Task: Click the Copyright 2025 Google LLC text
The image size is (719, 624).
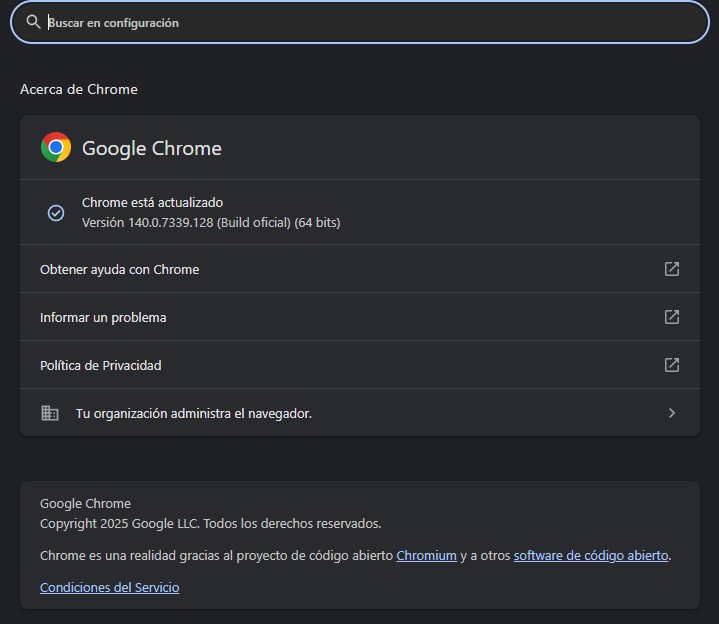Action: pyautogui.click(x=210, y=523)
